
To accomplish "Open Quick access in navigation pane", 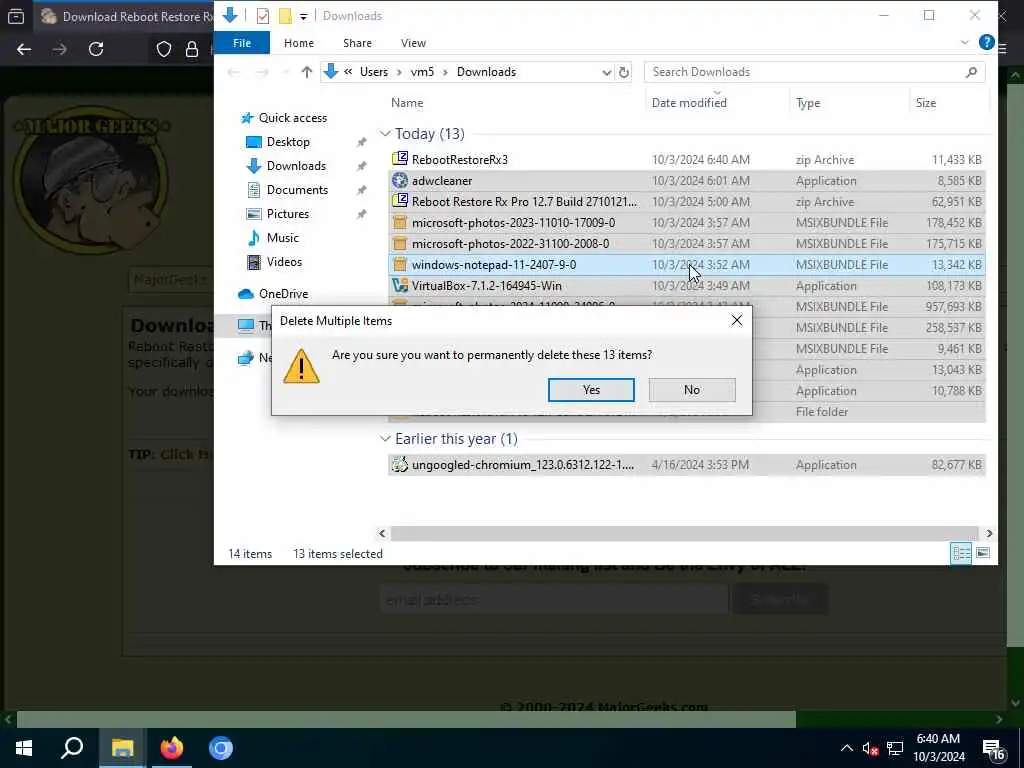I will tap(293, 118).
